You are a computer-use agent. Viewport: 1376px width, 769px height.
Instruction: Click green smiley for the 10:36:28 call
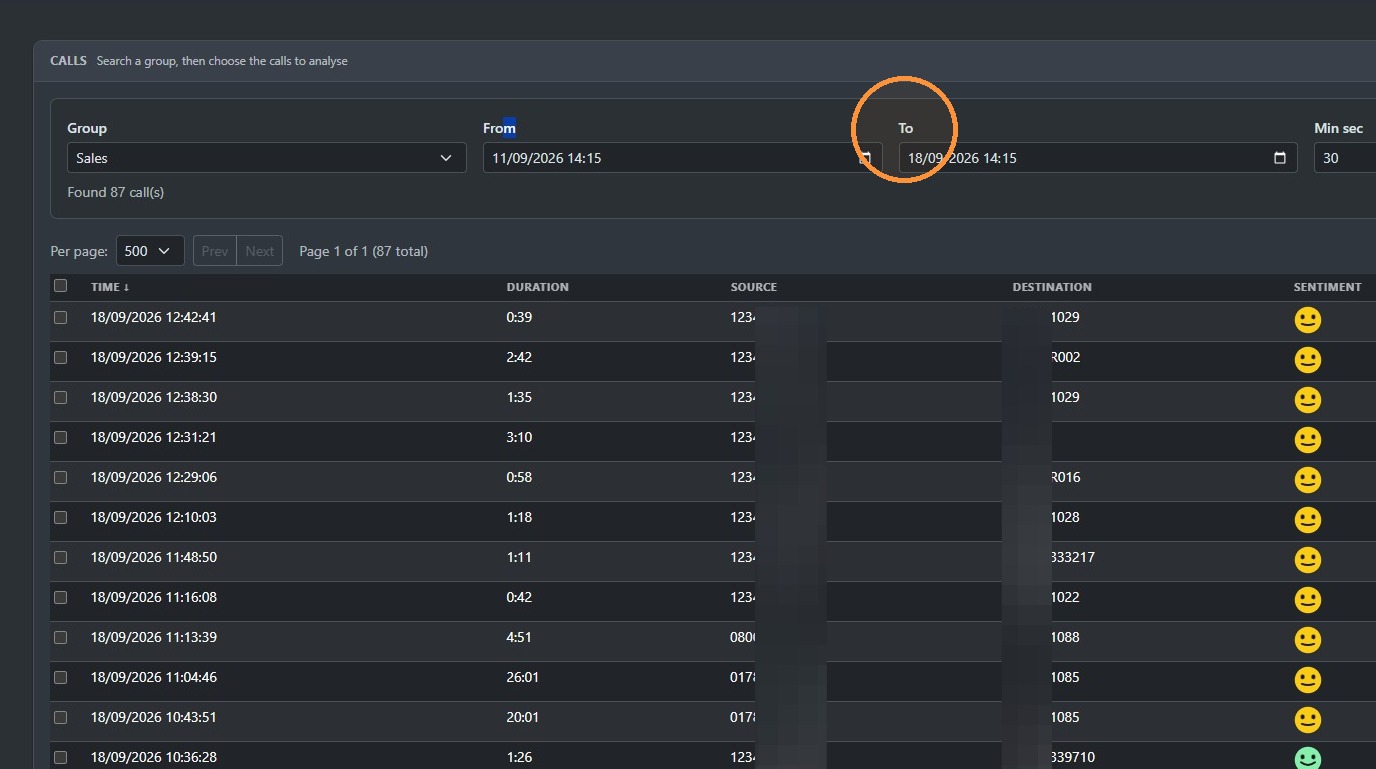1307,758
